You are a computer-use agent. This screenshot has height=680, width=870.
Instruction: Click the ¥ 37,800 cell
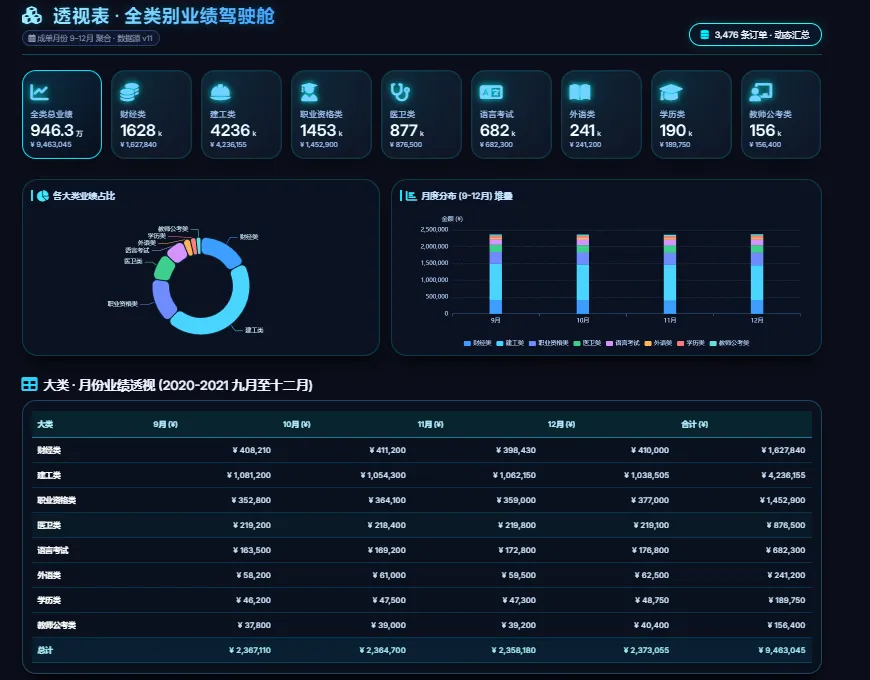(x=254, y=625)
